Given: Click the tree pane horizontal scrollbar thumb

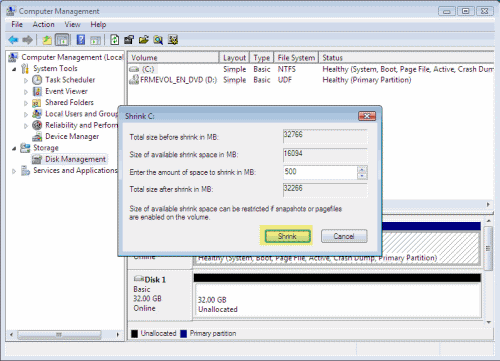Looking at the screenshot, I should coord(59,334).
